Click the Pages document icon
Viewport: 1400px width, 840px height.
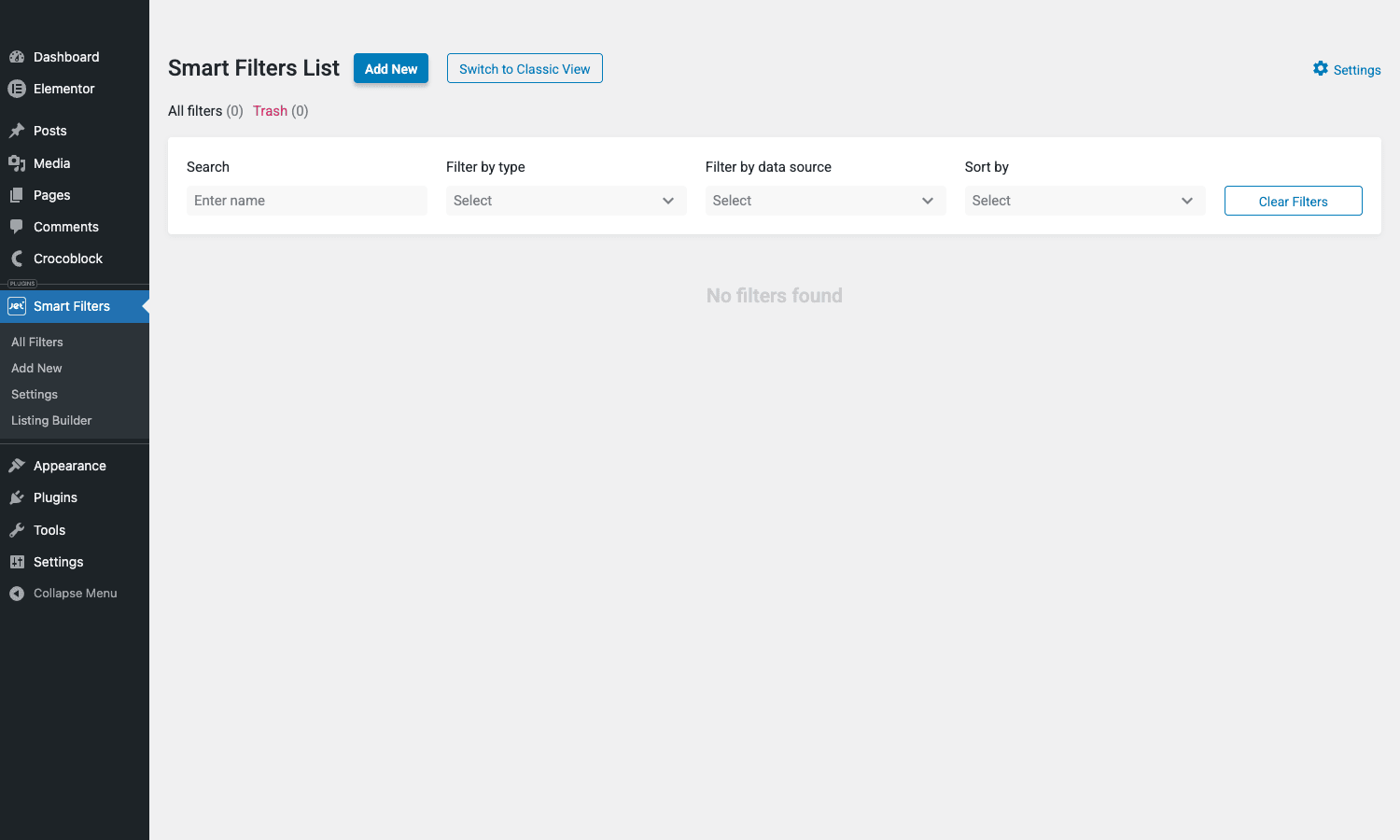tap(17, 195)
